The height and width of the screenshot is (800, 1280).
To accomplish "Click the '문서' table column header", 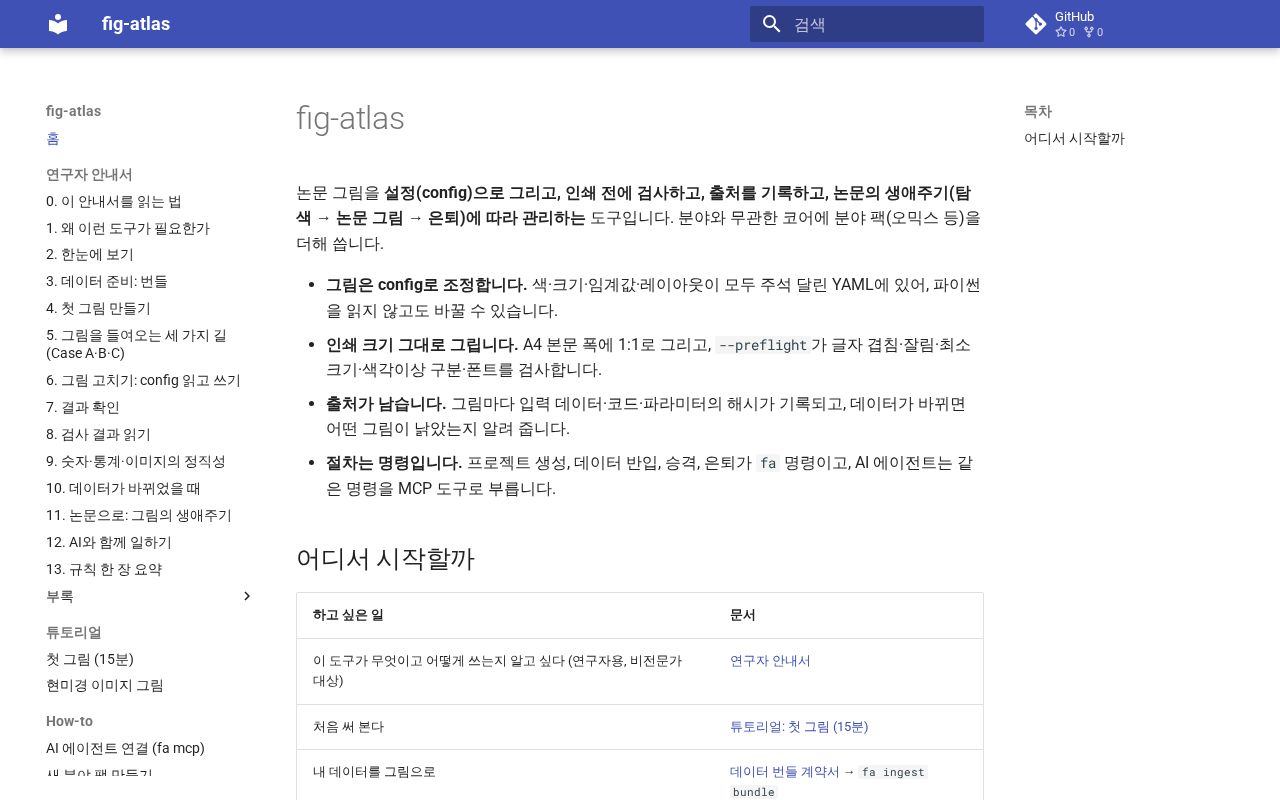I will click(742, 615).
